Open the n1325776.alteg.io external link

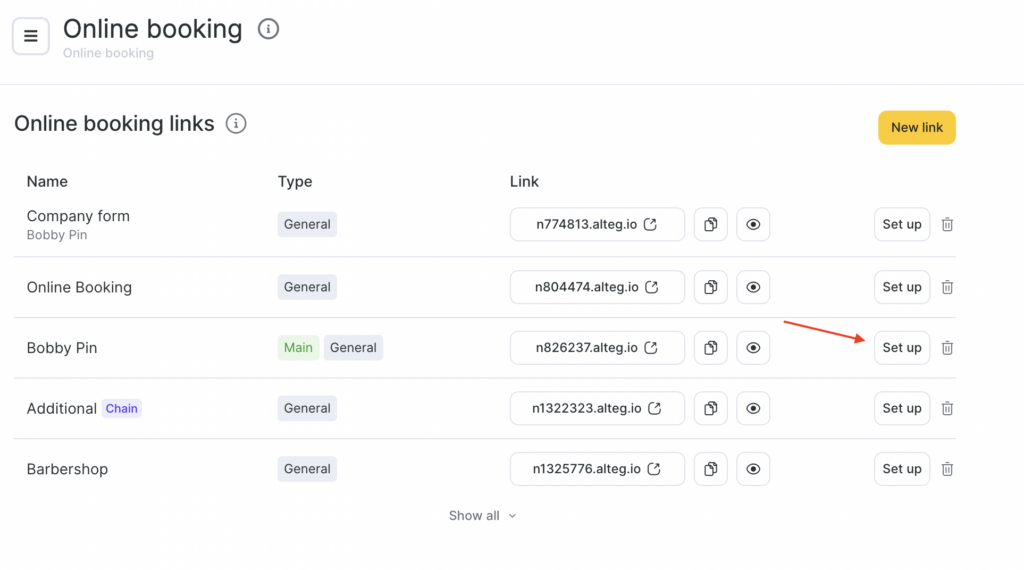click(597, 469)
